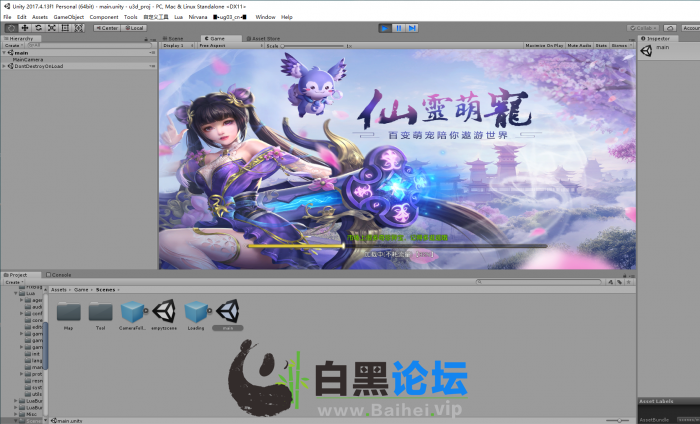Open the Help menu
The width and height of the screenshot is (700, 424).
(x=287, y=17)
